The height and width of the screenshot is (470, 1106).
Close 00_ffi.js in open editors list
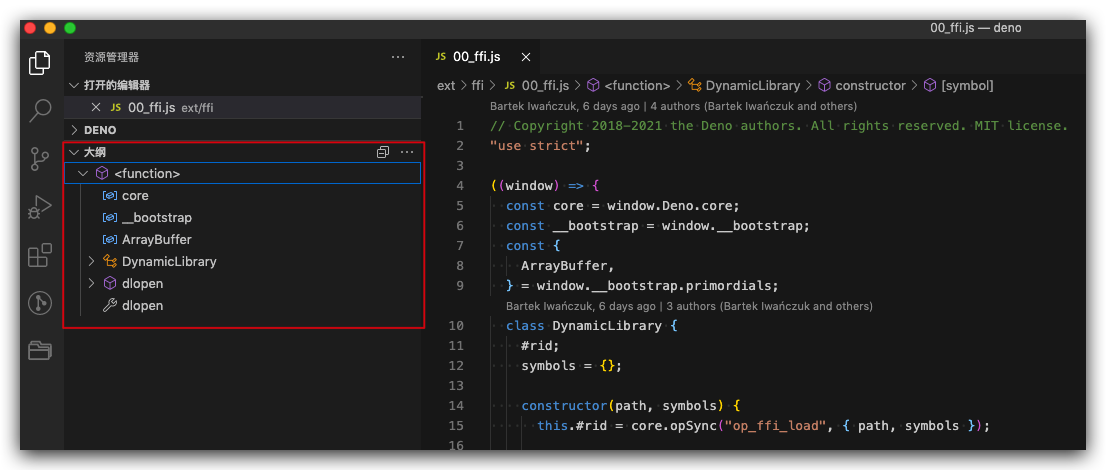[x=96, y=107]
